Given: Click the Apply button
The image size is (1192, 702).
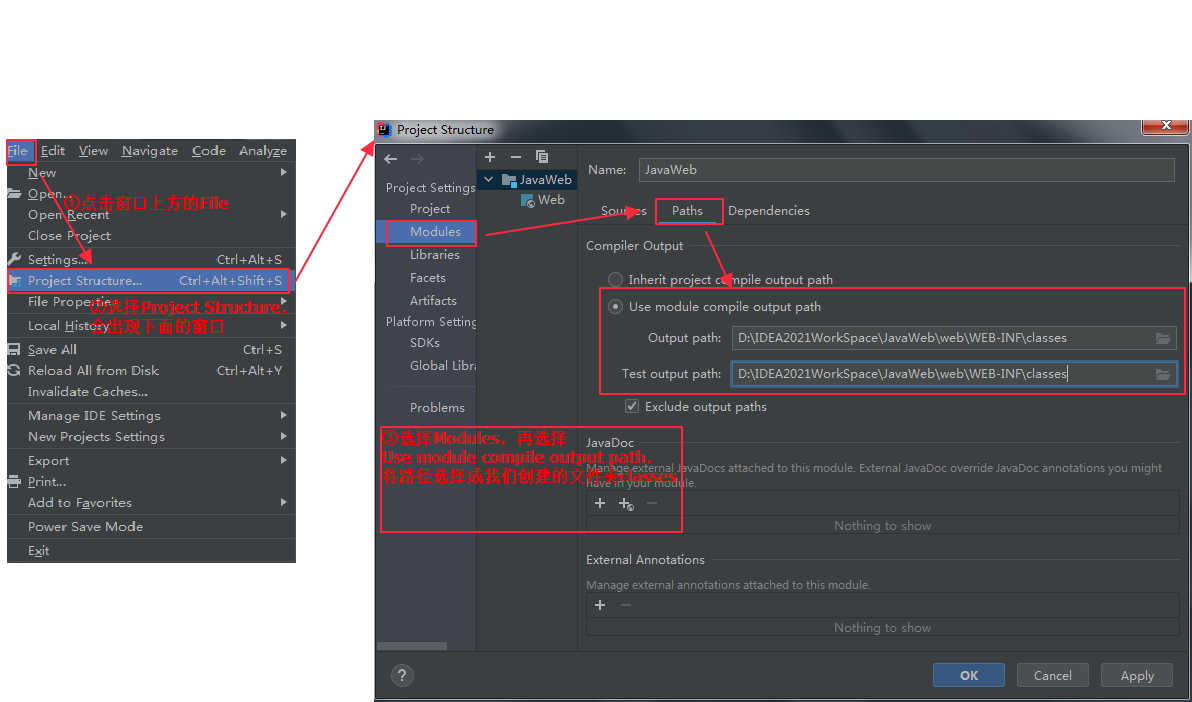Looking at the screenshot, I should (1137, 675).
